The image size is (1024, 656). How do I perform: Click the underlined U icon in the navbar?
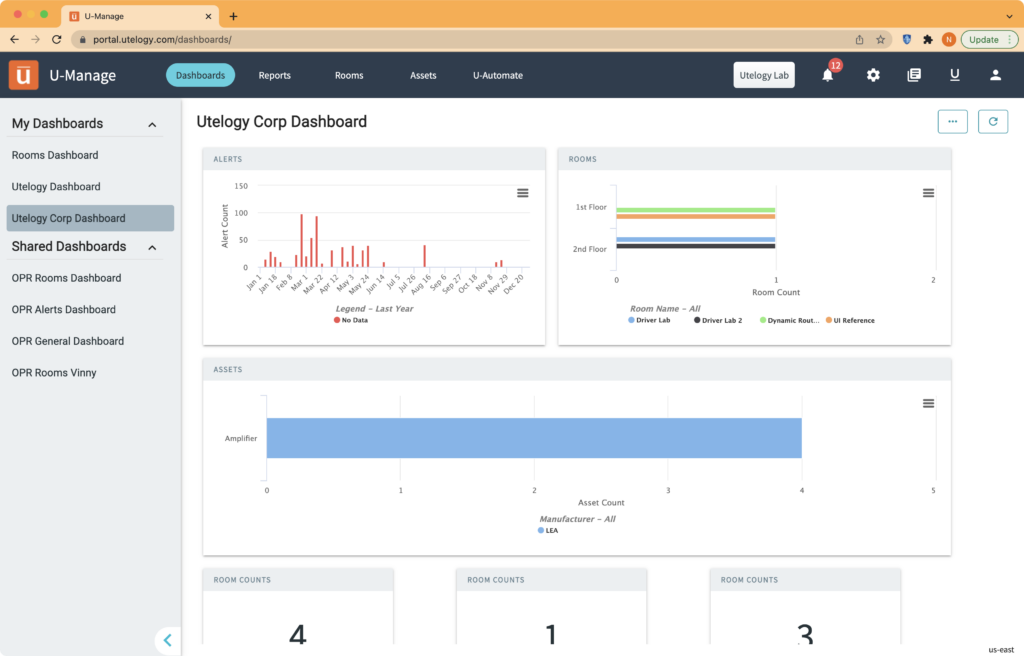pyautogui.click(x=954, y=74)
